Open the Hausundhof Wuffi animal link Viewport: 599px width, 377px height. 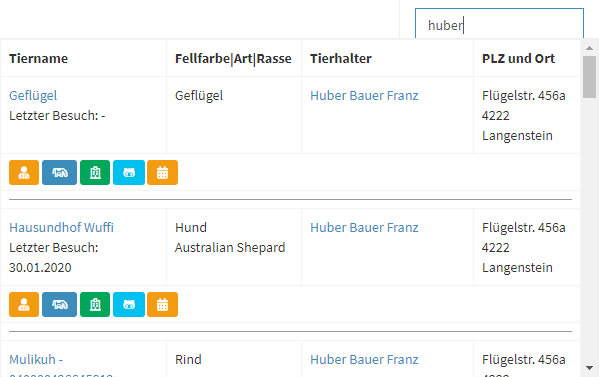[62, 228]
